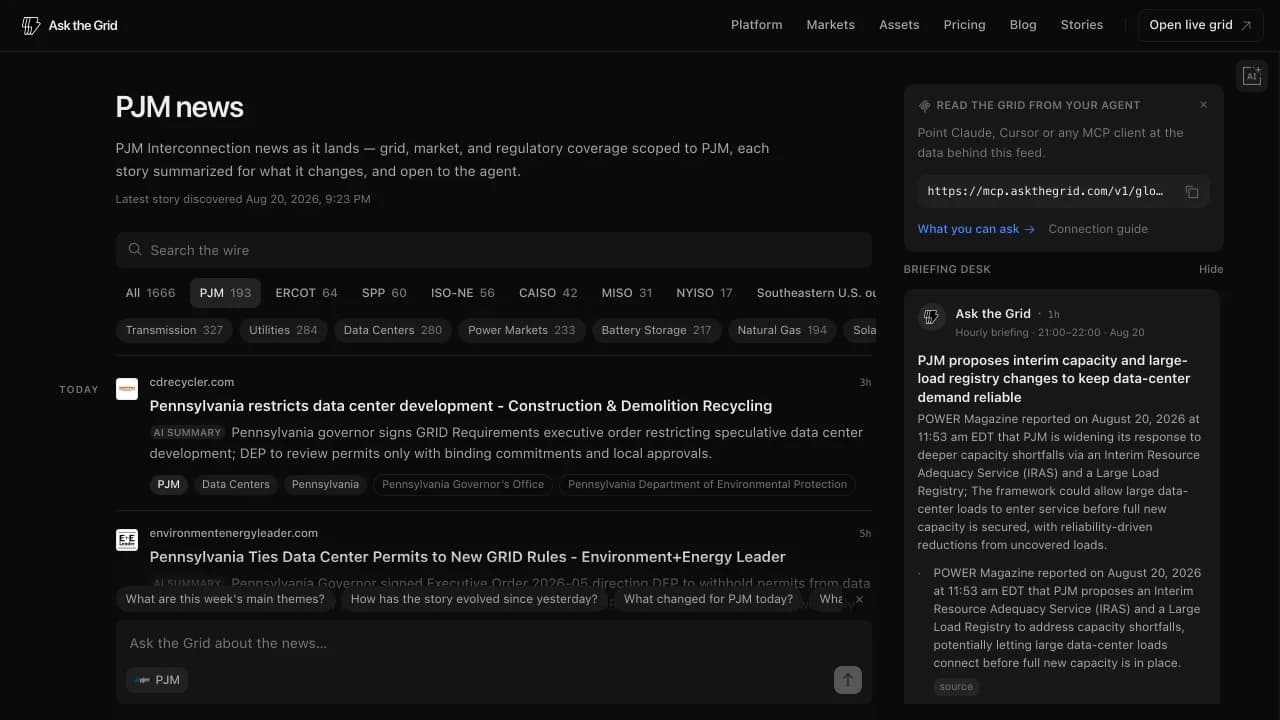Click the Pennsylvania tag on the cdrecycler story
1280x720 pixels.
click(325, 484)
